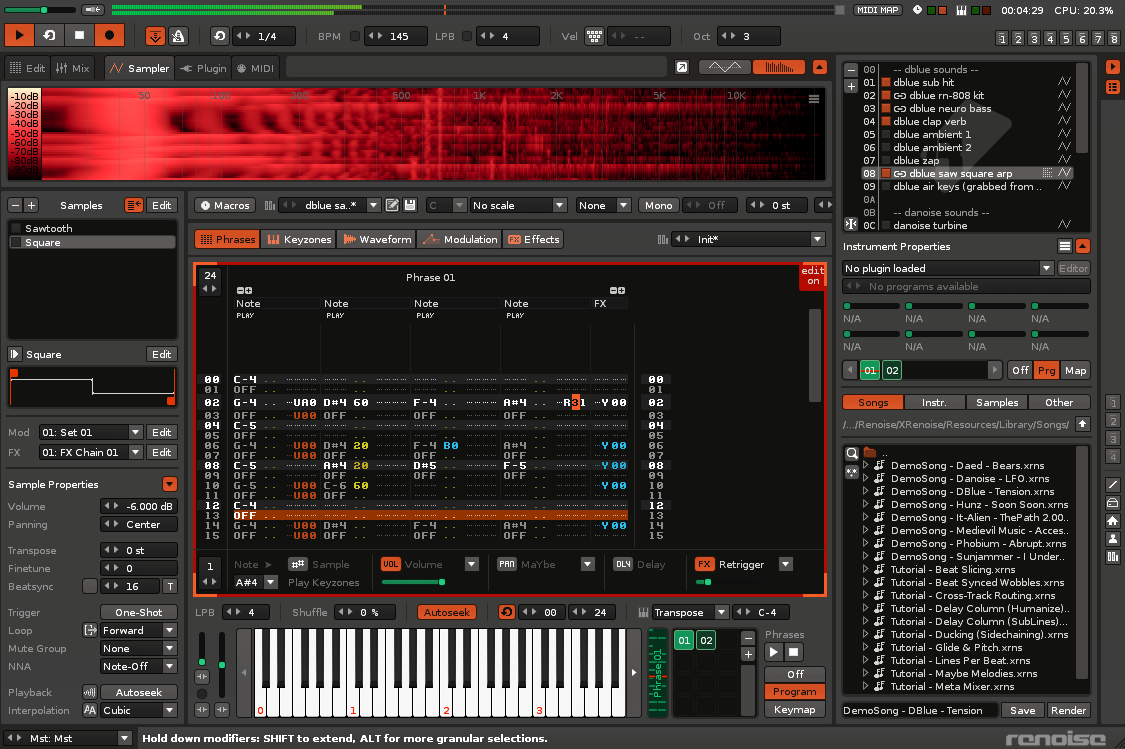Save instrument preset with disk icon
Image resolution: width=1125 pixels, height=749 pixels.
pos(410,205)
